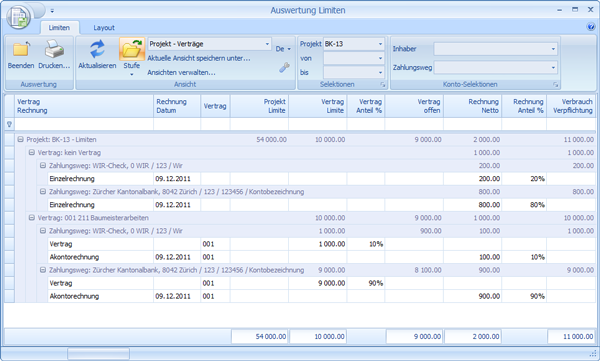Click the Stufe folder icon

pyautogui.click(x=132, y=49)
